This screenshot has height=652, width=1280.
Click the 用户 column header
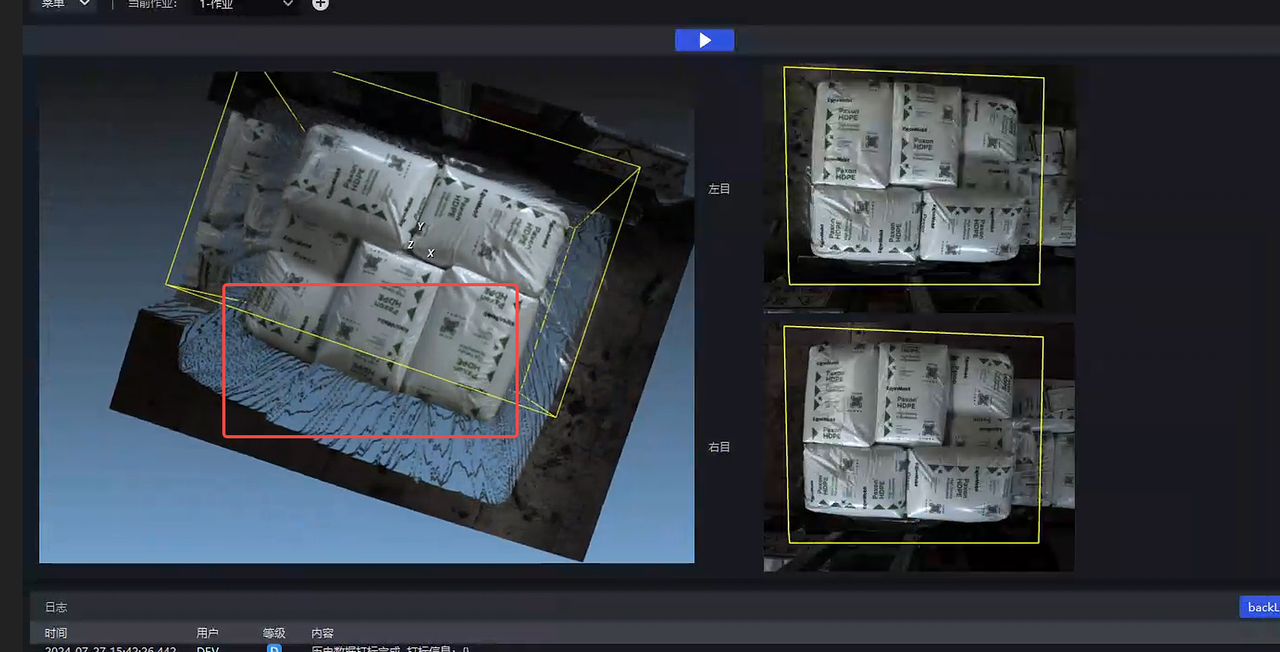point(208,633)
